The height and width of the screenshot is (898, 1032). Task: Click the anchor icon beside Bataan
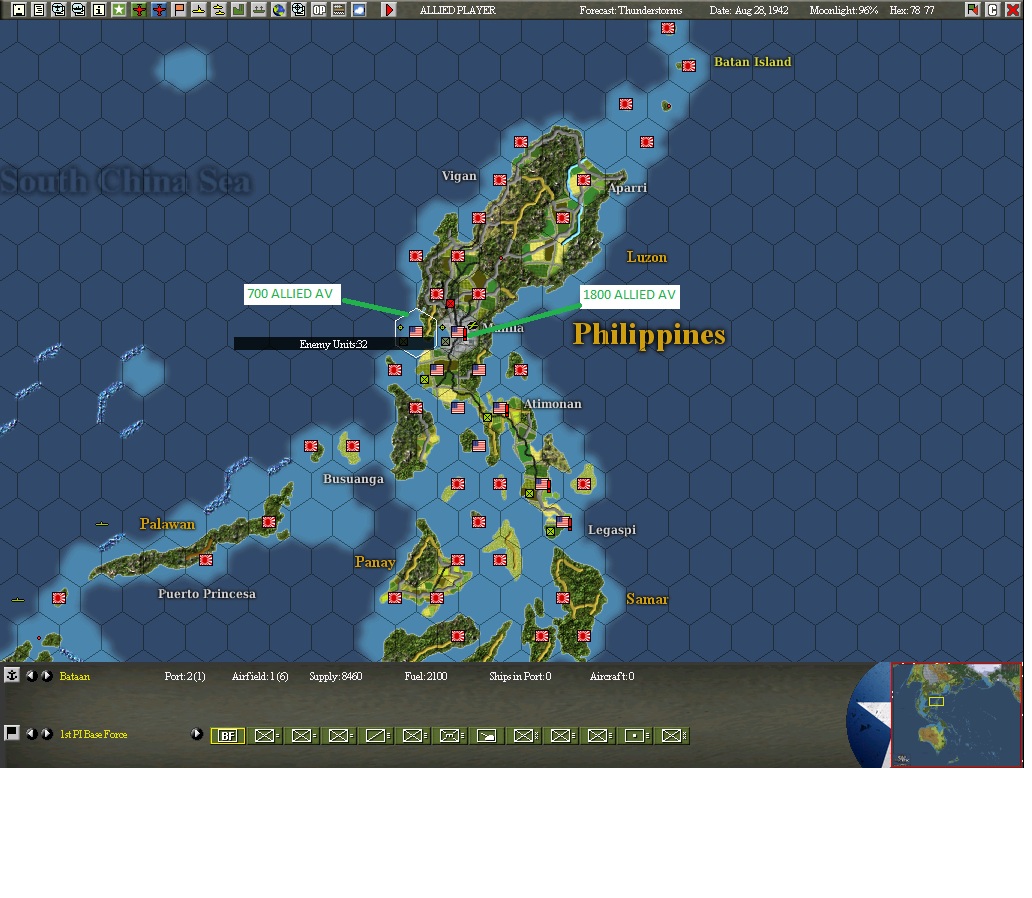[12, 675]
